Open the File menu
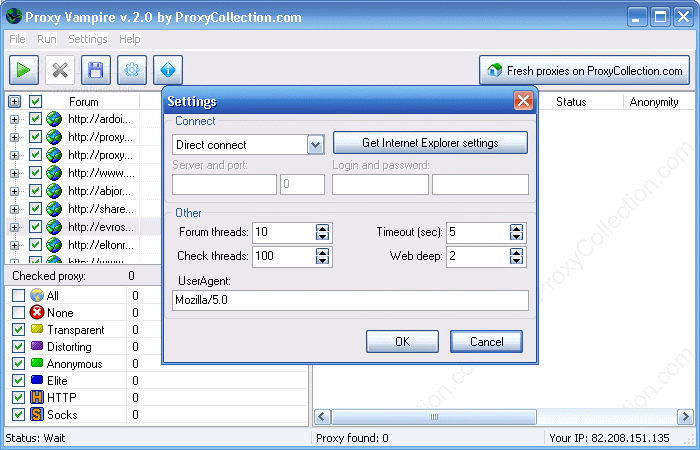The image size is (700, 450). click(x=17, y=39)
